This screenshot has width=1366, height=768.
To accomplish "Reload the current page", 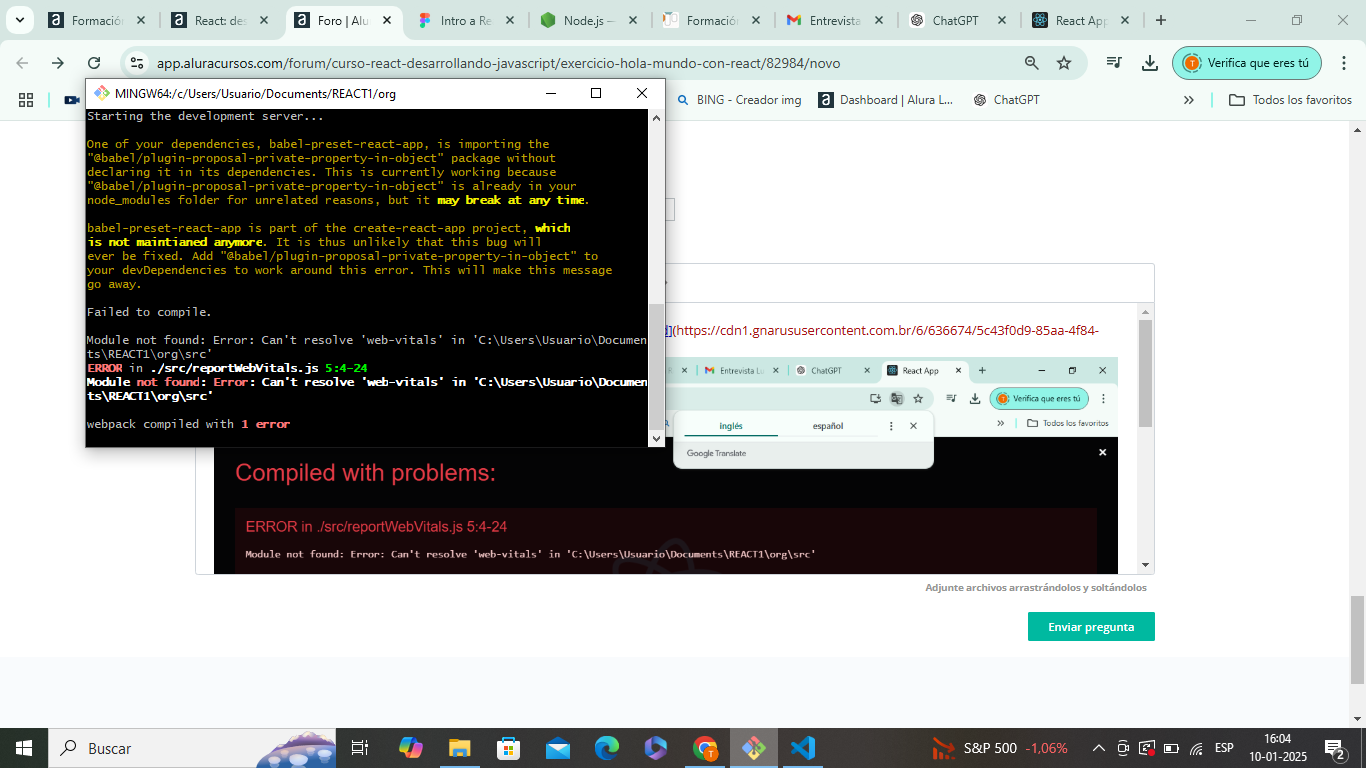I will point(94,63).
